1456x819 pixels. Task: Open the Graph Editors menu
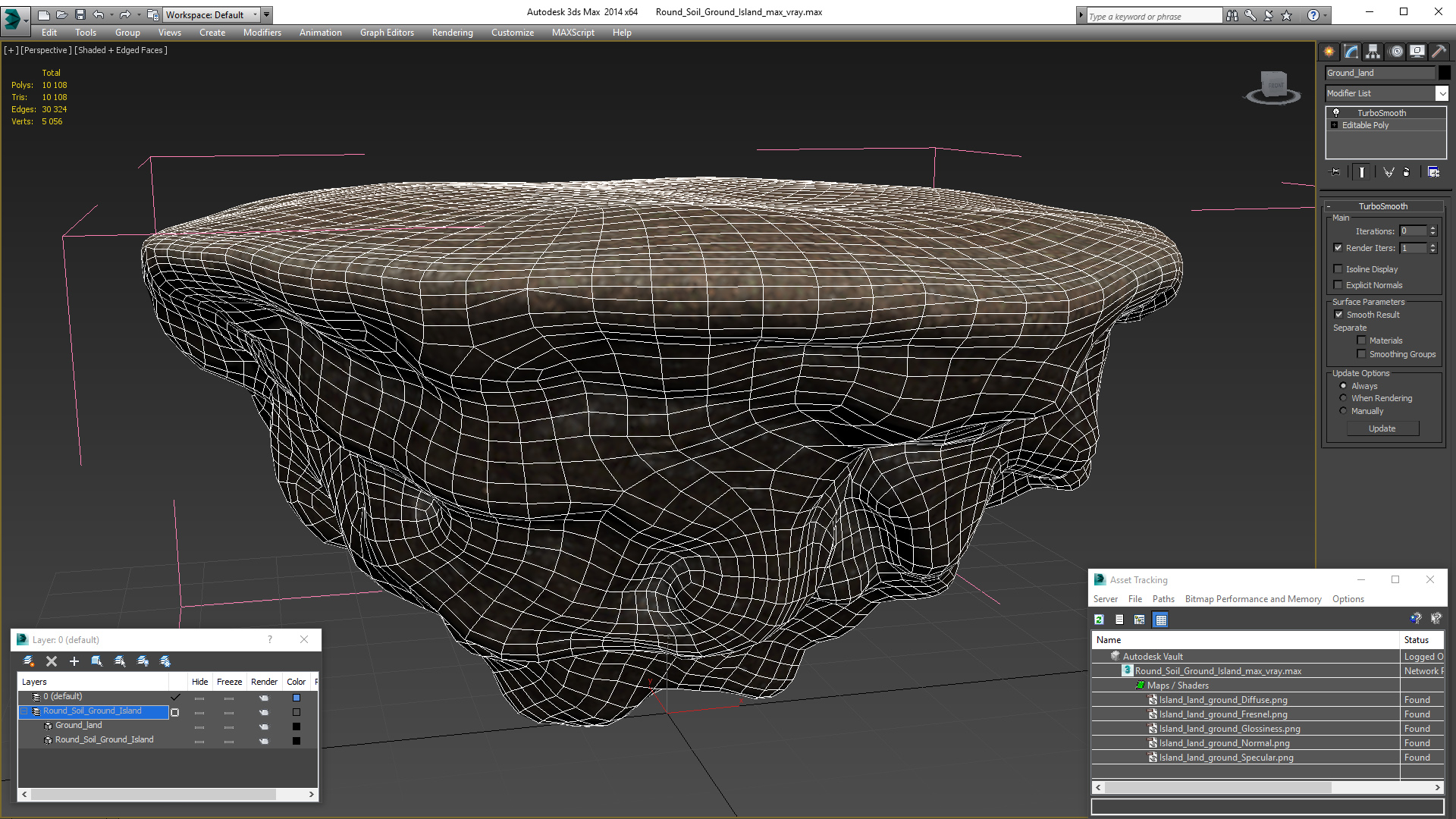pos(387,33)
